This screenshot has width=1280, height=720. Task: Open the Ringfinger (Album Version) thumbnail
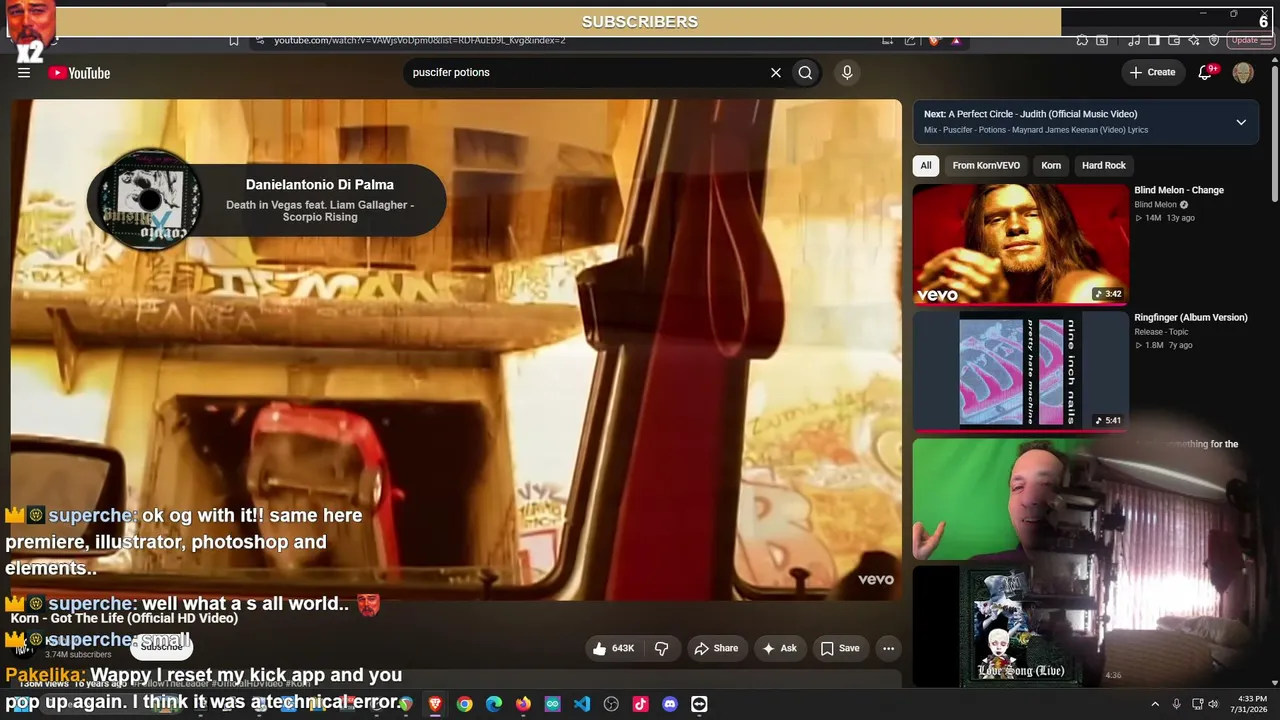pos(1020,371)
